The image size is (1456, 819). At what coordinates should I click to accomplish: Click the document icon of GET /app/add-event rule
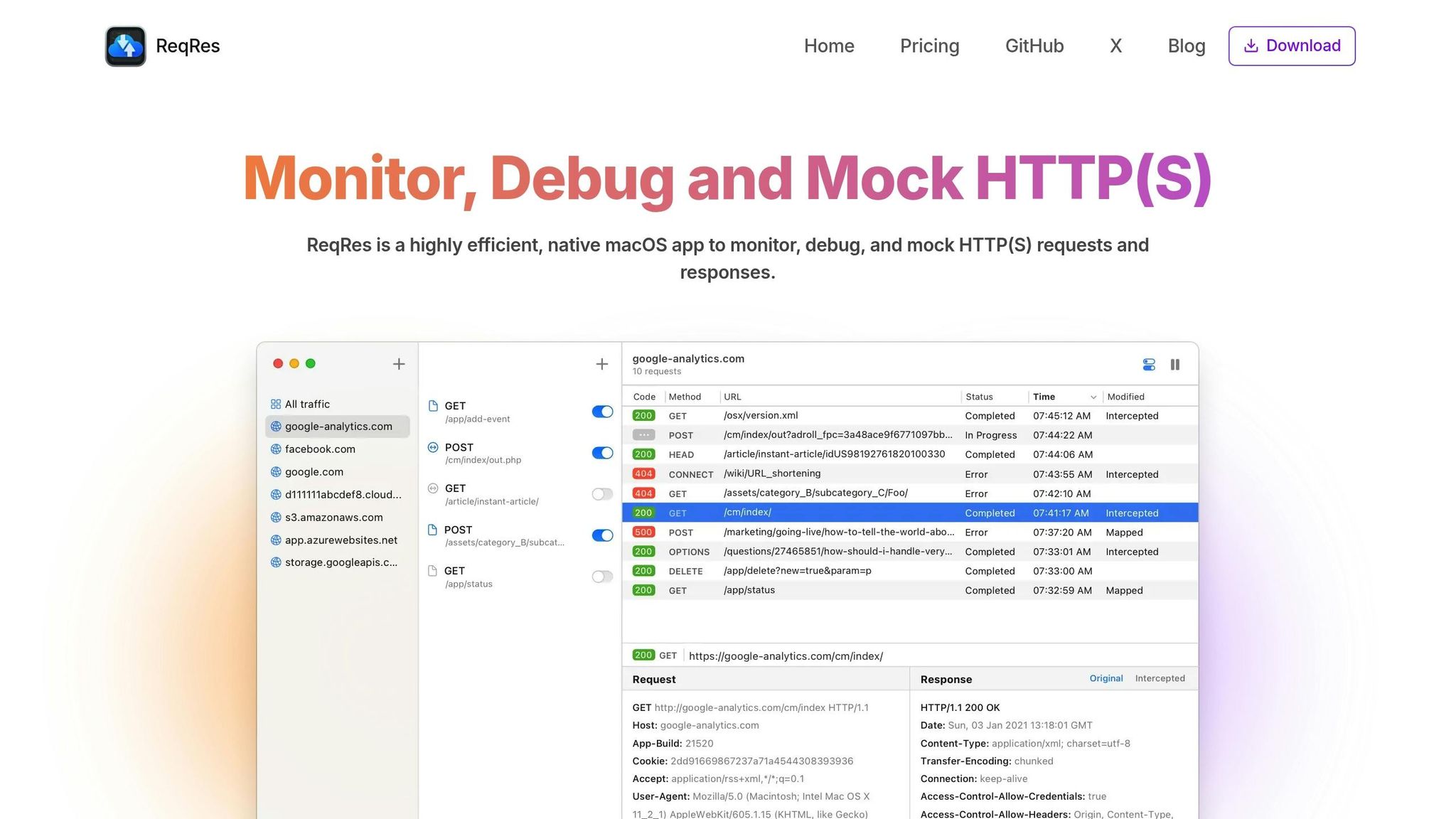(x=433, y=406)
